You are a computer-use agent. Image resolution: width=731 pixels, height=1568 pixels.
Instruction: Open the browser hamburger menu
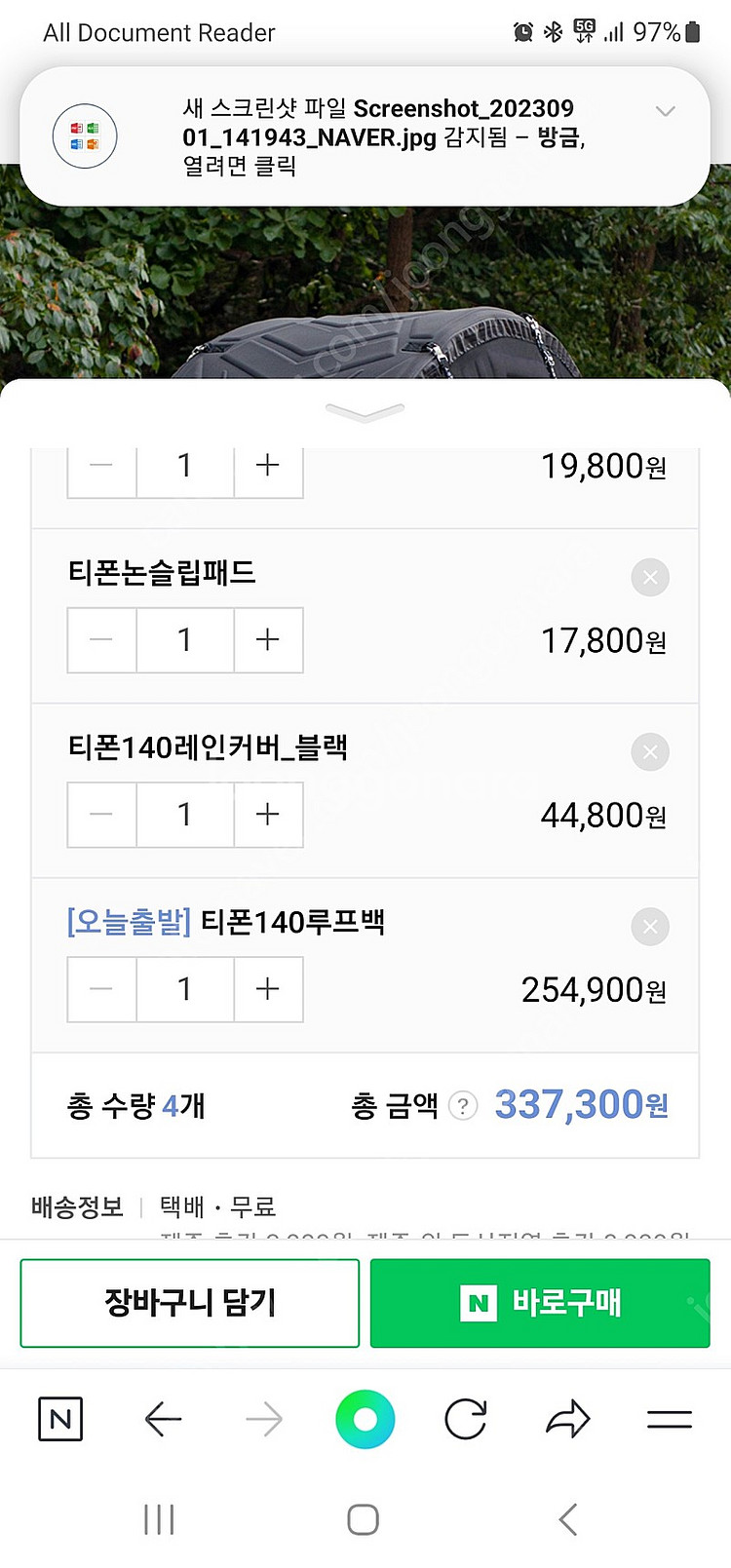(x=670, y=1419)
